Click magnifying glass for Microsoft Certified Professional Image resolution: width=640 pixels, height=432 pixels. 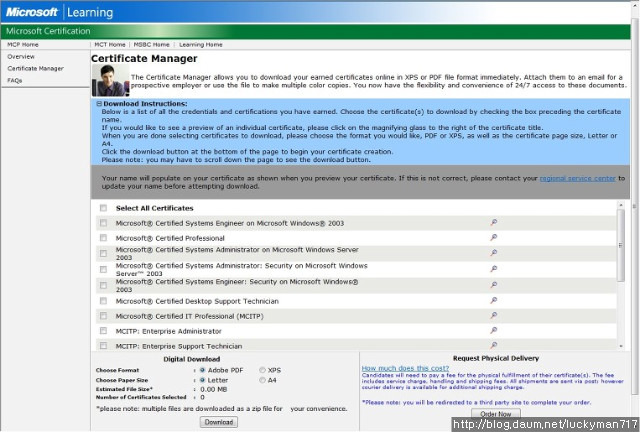point(493,237)
